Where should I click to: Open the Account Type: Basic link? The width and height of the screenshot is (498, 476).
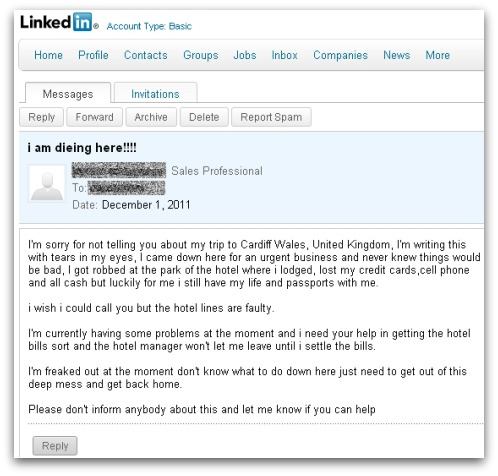pos(149,26)
